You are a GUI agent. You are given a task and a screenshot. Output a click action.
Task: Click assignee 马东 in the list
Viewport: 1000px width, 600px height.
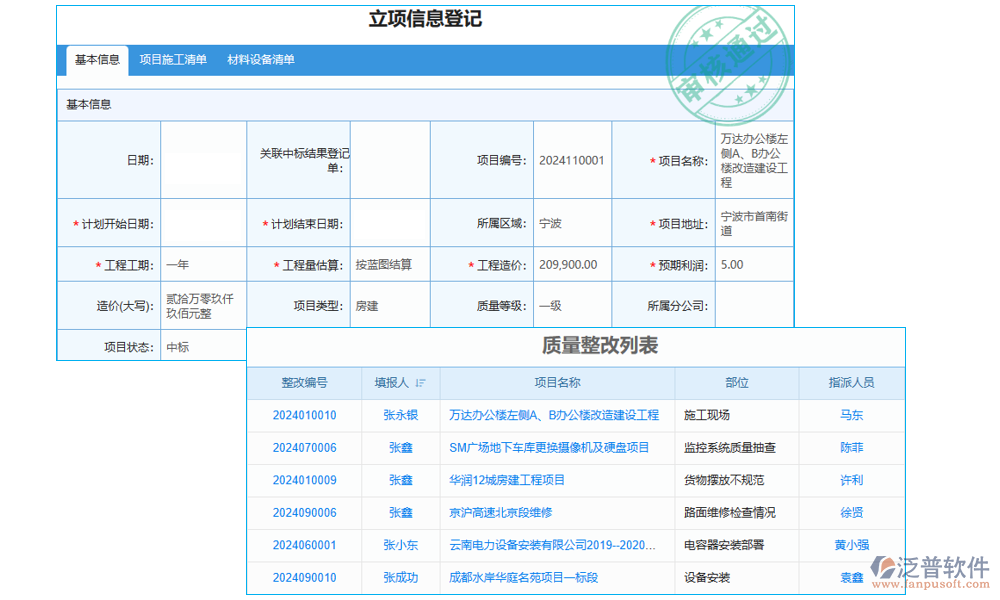851,415
